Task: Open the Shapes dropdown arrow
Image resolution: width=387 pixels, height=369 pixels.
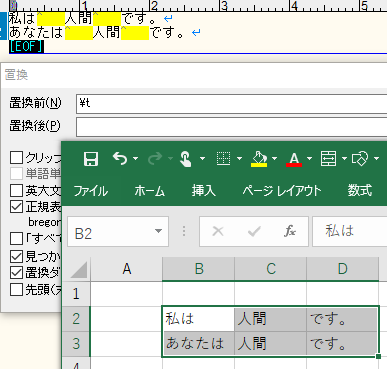Action: pos(376,159)
